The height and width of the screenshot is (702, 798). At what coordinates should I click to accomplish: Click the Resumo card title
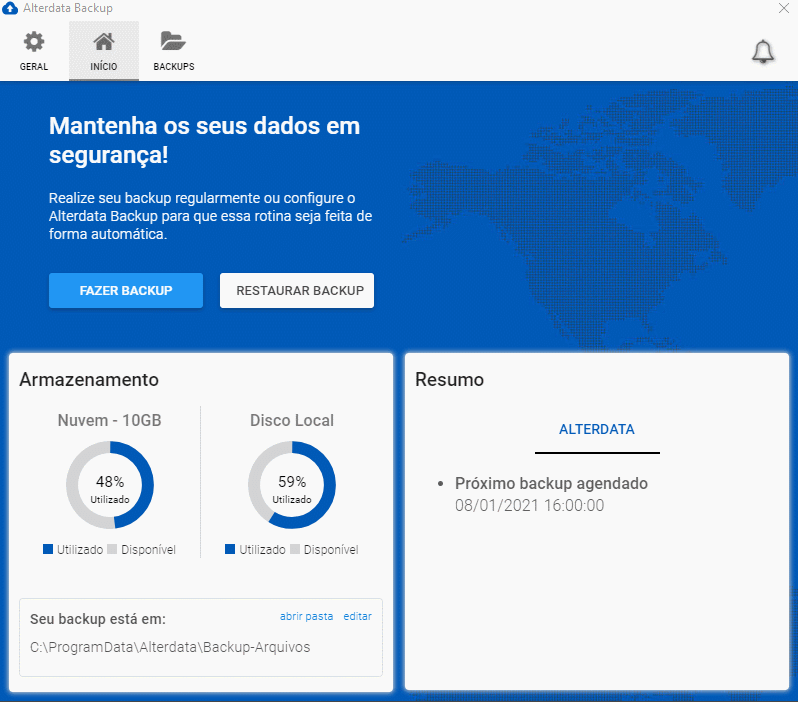pos(449,380)
